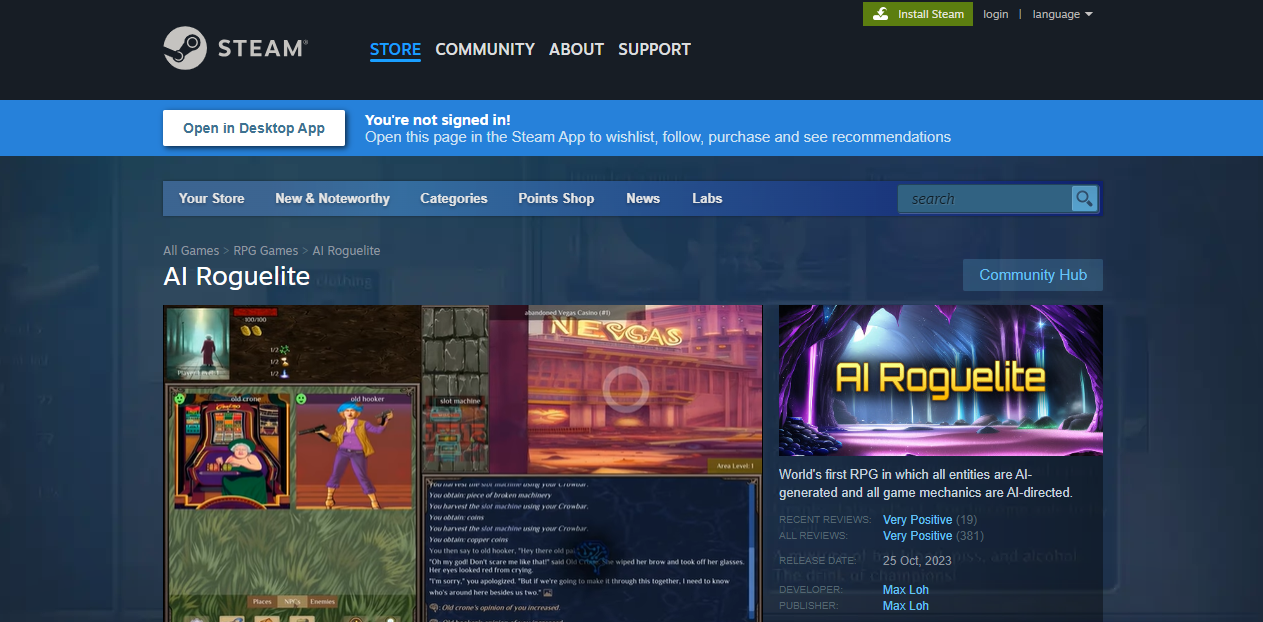
Task: Open the News tab
Action: [643, 198]
